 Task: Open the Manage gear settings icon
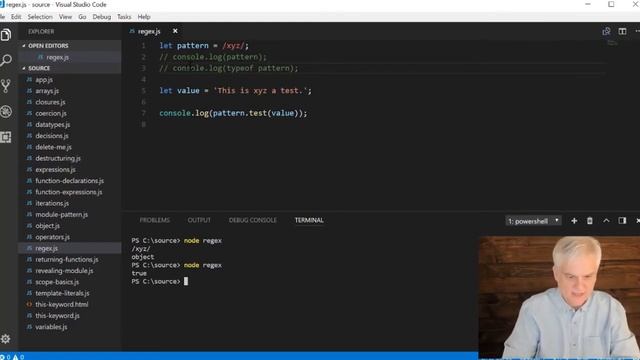pyautogui.click(x=5, y=339)
